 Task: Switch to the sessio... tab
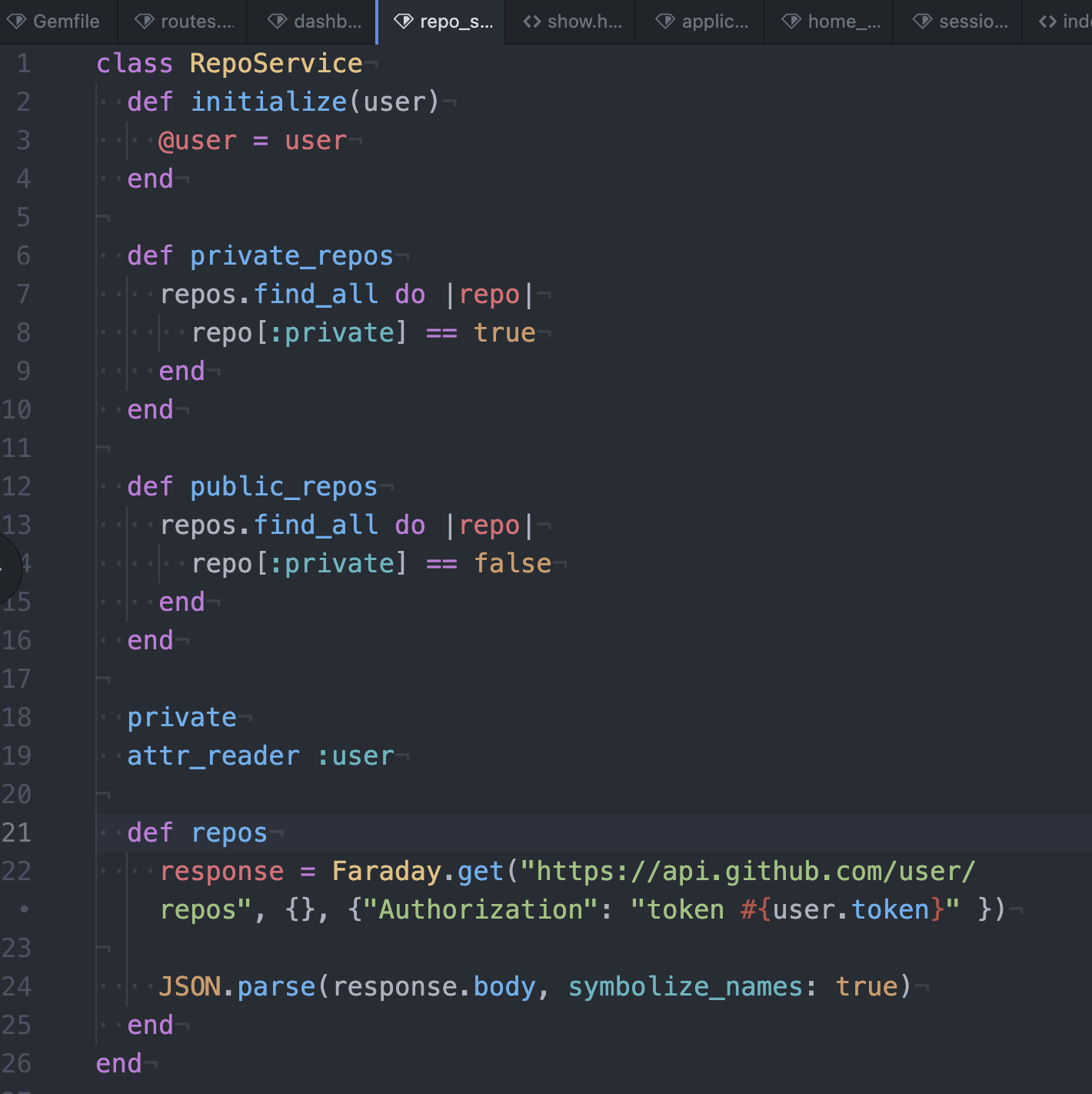pos(958,22)
